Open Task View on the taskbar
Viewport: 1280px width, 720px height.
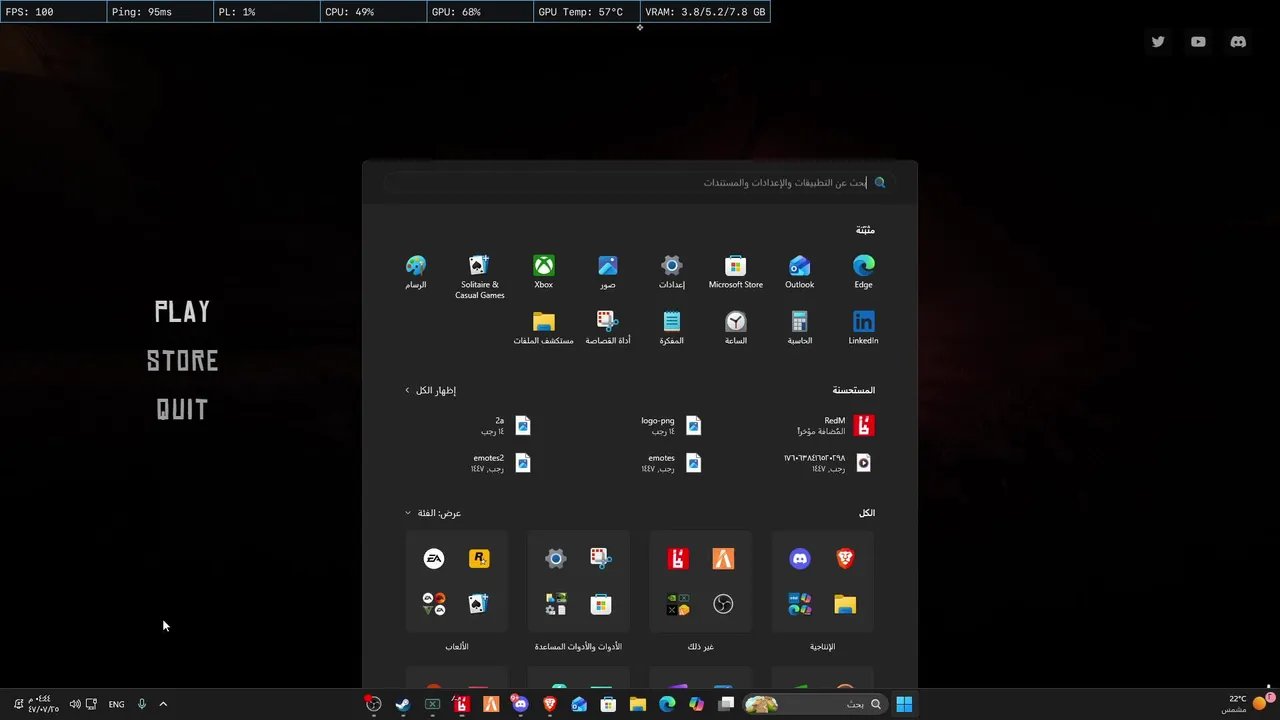tap(726, 704)
